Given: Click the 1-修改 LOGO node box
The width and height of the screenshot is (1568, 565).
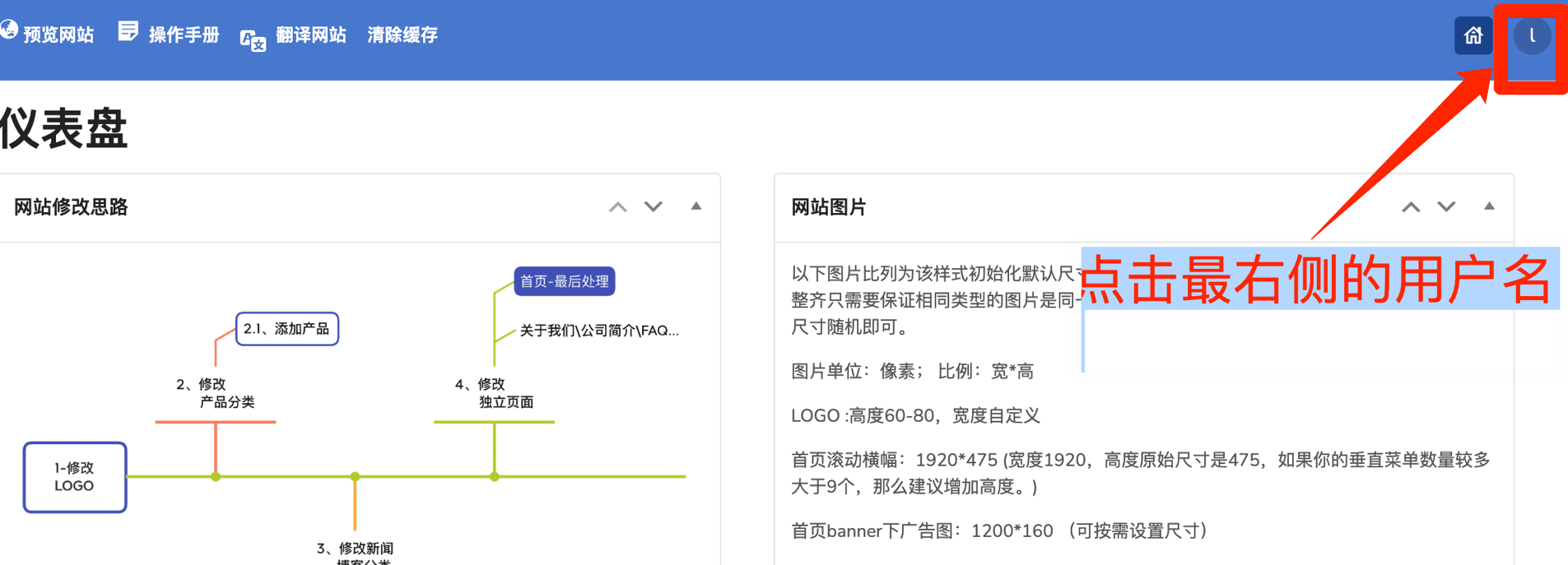Looking at the screenshot, I should 75,477.
